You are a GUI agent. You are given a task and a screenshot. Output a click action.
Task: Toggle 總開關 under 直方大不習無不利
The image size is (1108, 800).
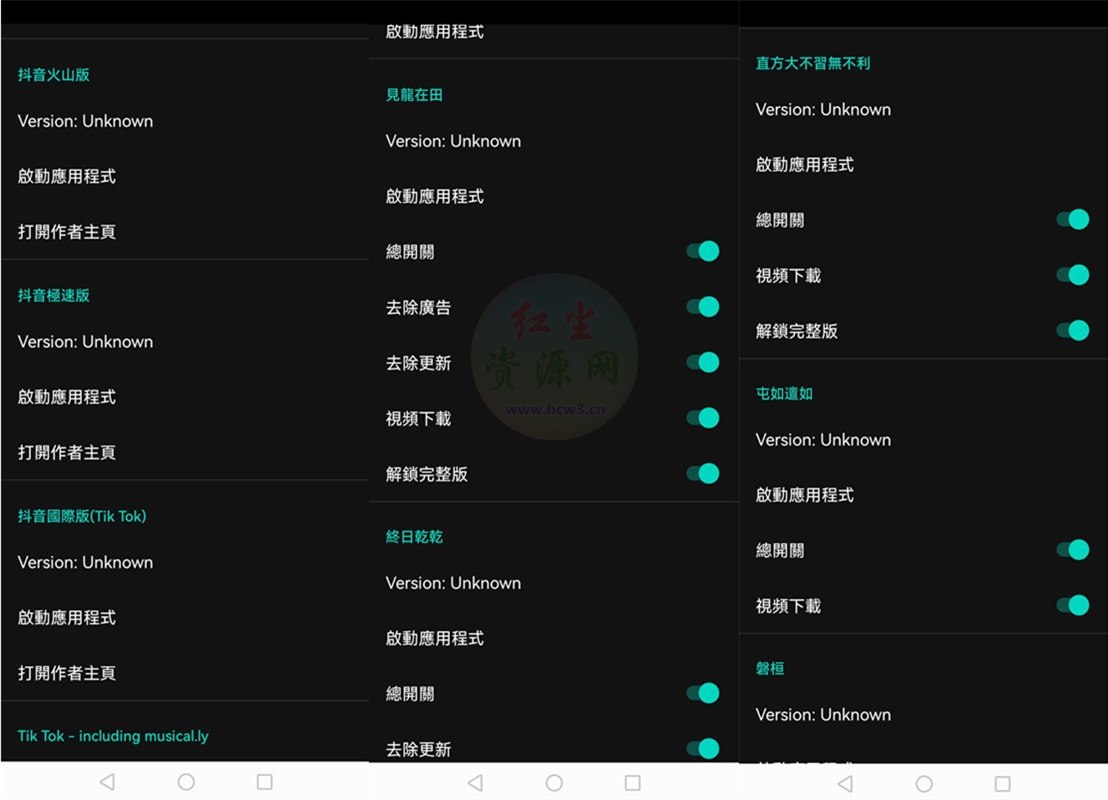[x=1073, y=220]
